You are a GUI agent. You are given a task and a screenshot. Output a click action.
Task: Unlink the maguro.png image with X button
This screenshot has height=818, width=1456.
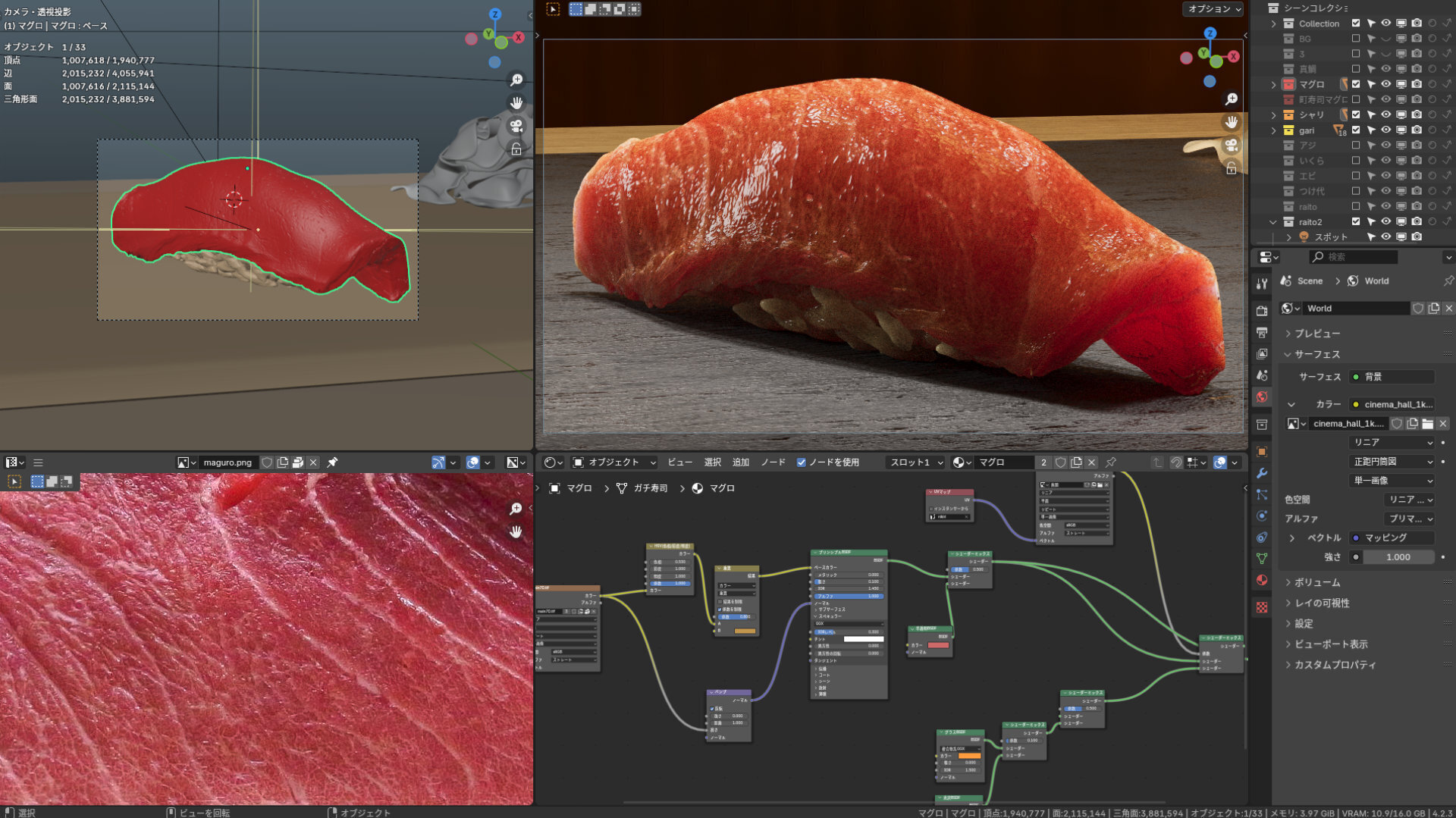click(x=313, y=462)
